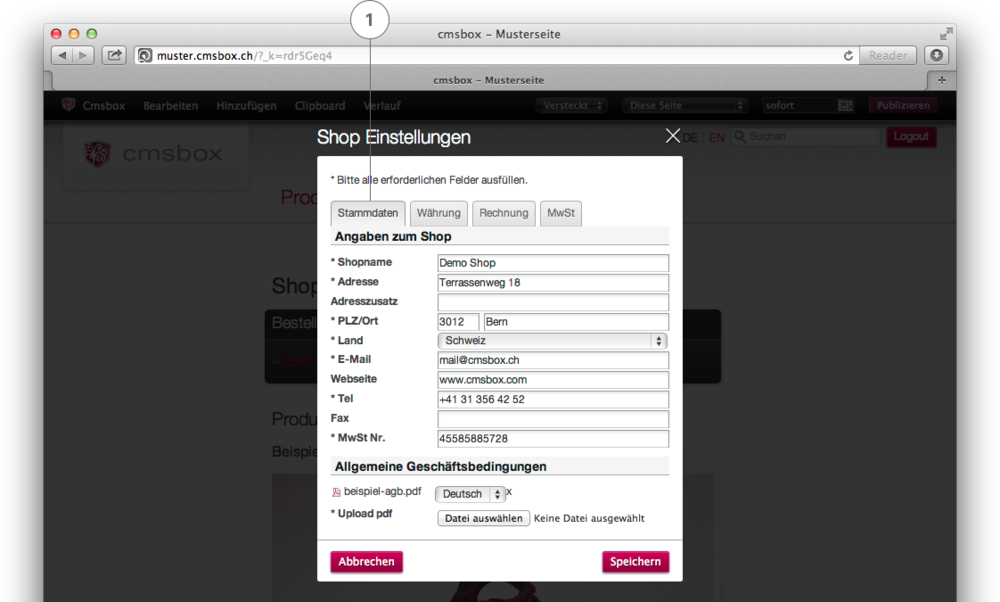Viewport: 1000px width, 602px height.
Task: Click the Datei auswählen upload button
Action: [x=483, y=519]
